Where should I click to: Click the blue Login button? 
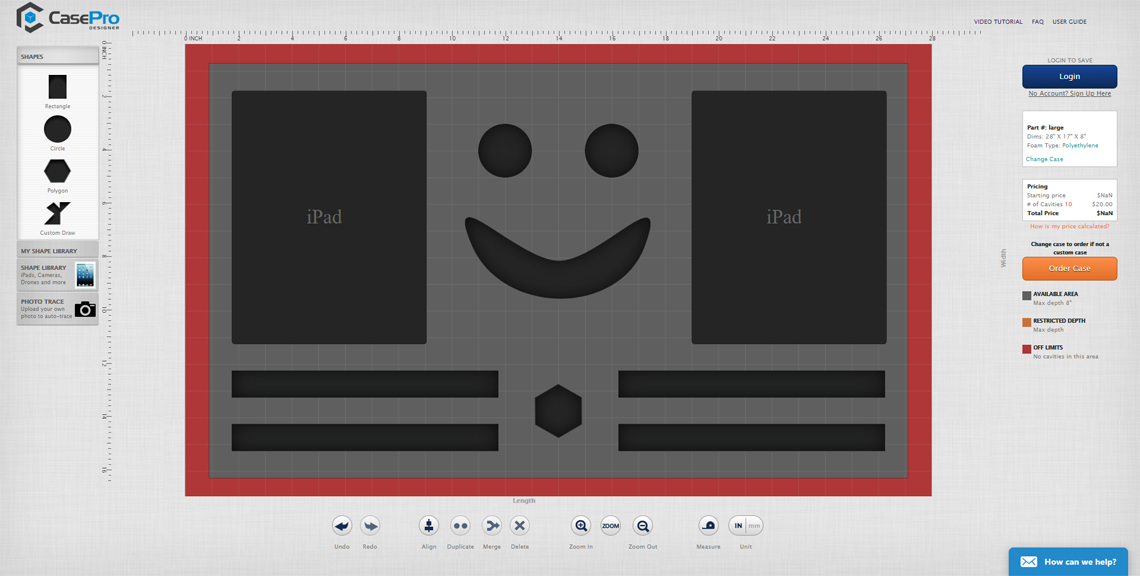1069,76
